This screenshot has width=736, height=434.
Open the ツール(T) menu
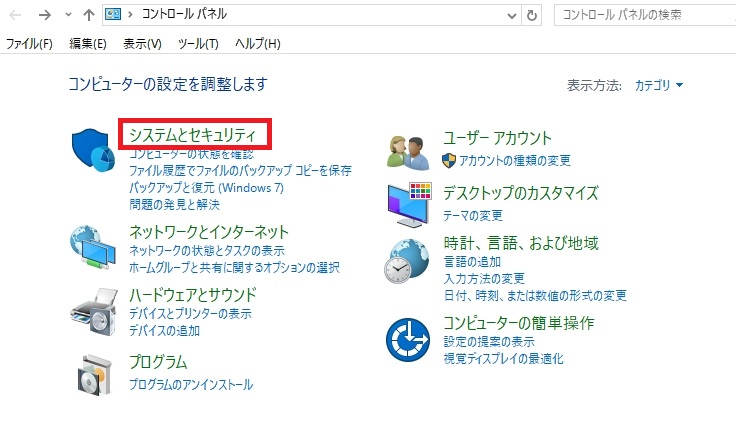198,44
